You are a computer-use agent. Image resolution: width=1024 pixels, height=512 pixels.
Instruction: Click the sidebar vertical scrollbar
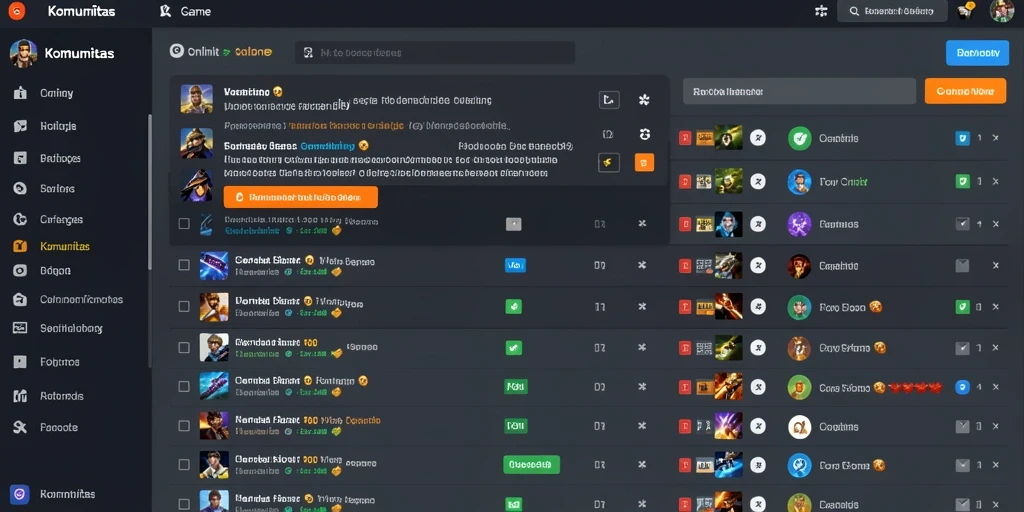[x=150, y=193]
